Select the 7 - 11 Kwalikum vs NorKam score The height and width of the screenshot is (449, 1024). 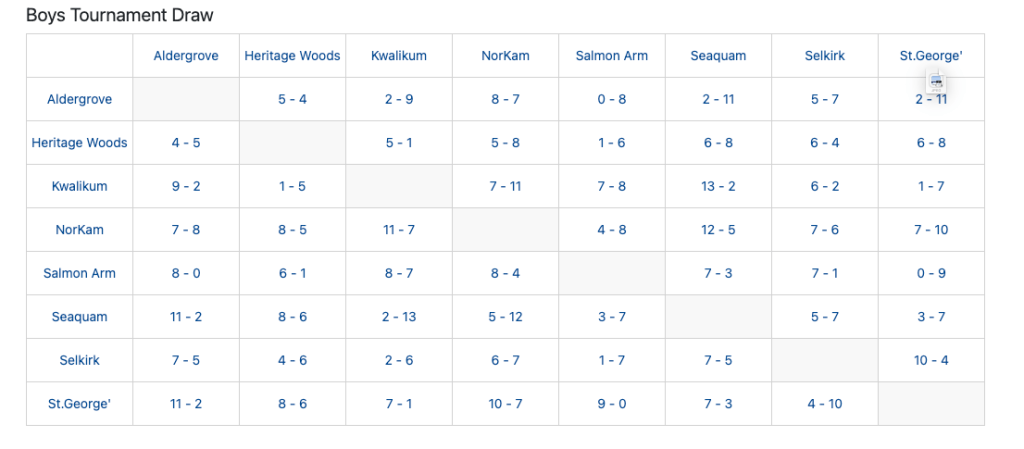pos(505,186)
